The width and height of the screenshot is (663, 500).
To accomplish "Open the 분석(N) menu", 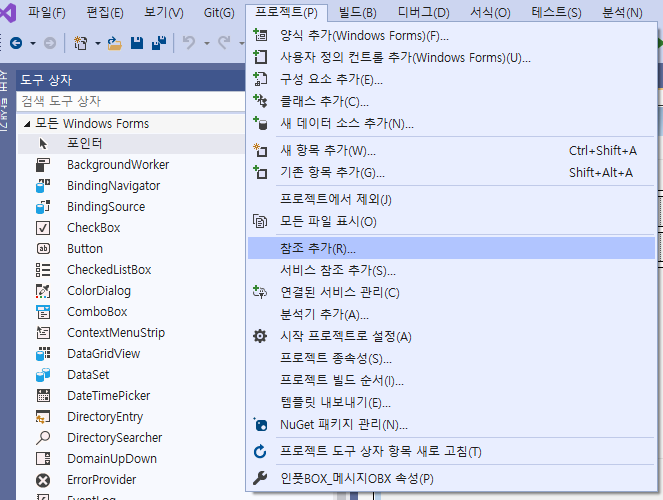I will [622, 13].
